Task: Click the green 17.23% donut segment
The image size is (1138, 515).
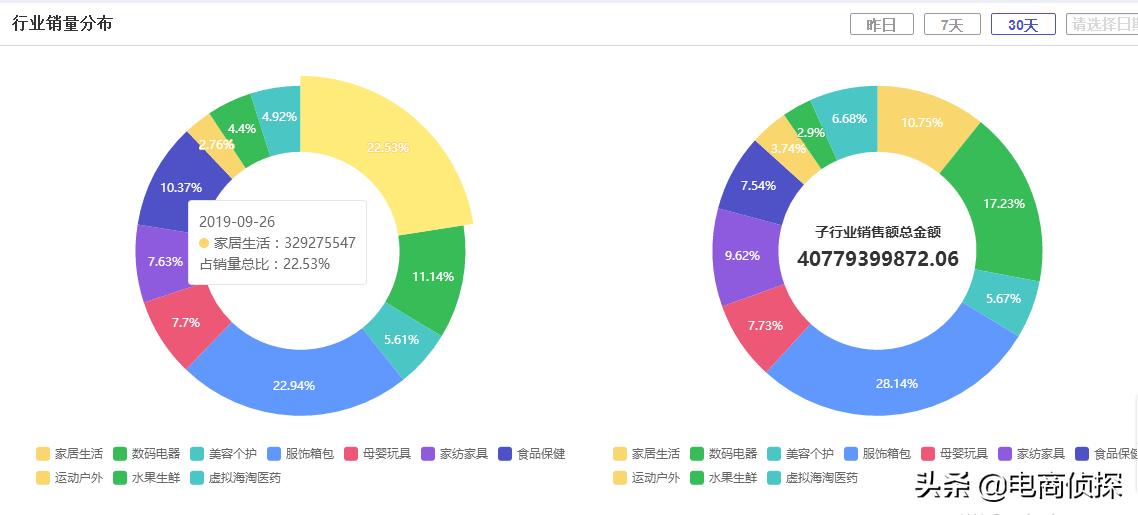Action: point(1003,204)
